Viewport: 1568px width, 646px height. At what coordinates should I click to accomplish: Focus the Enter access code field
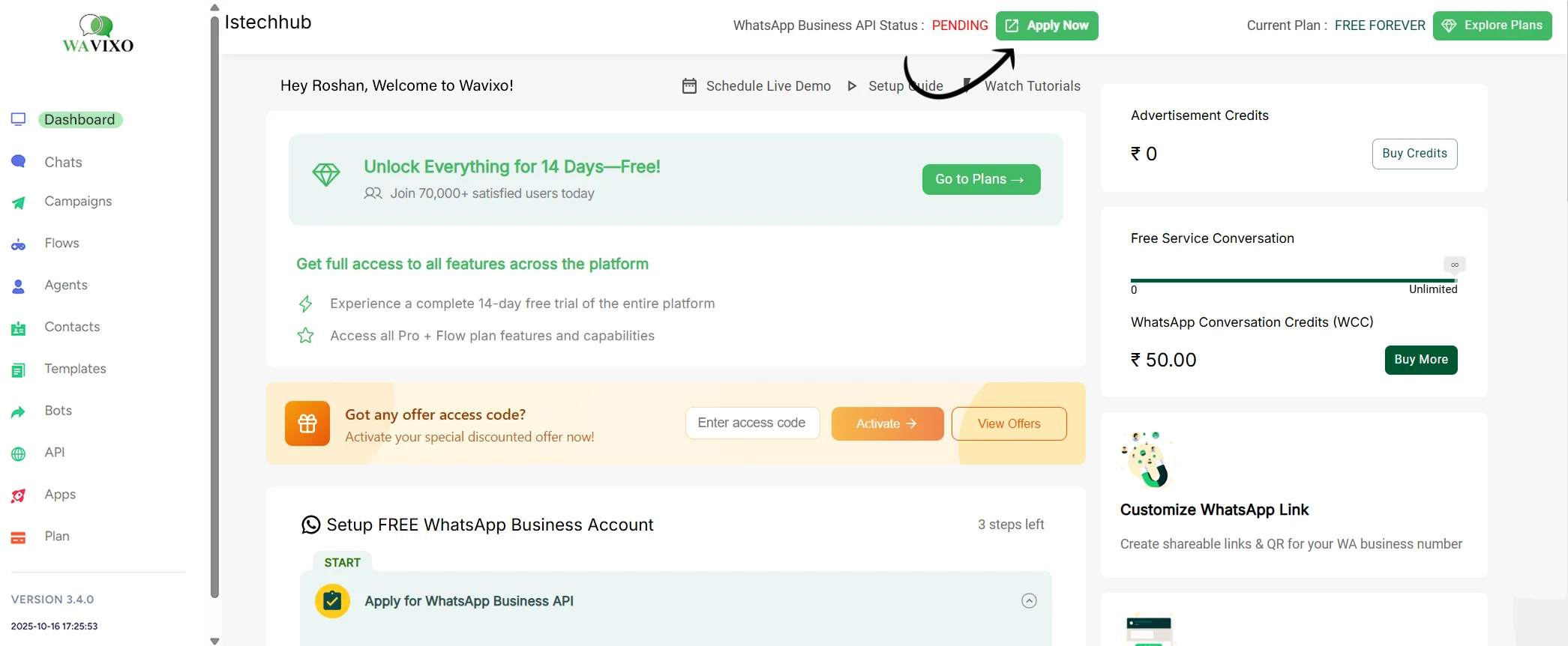(752, 423)
